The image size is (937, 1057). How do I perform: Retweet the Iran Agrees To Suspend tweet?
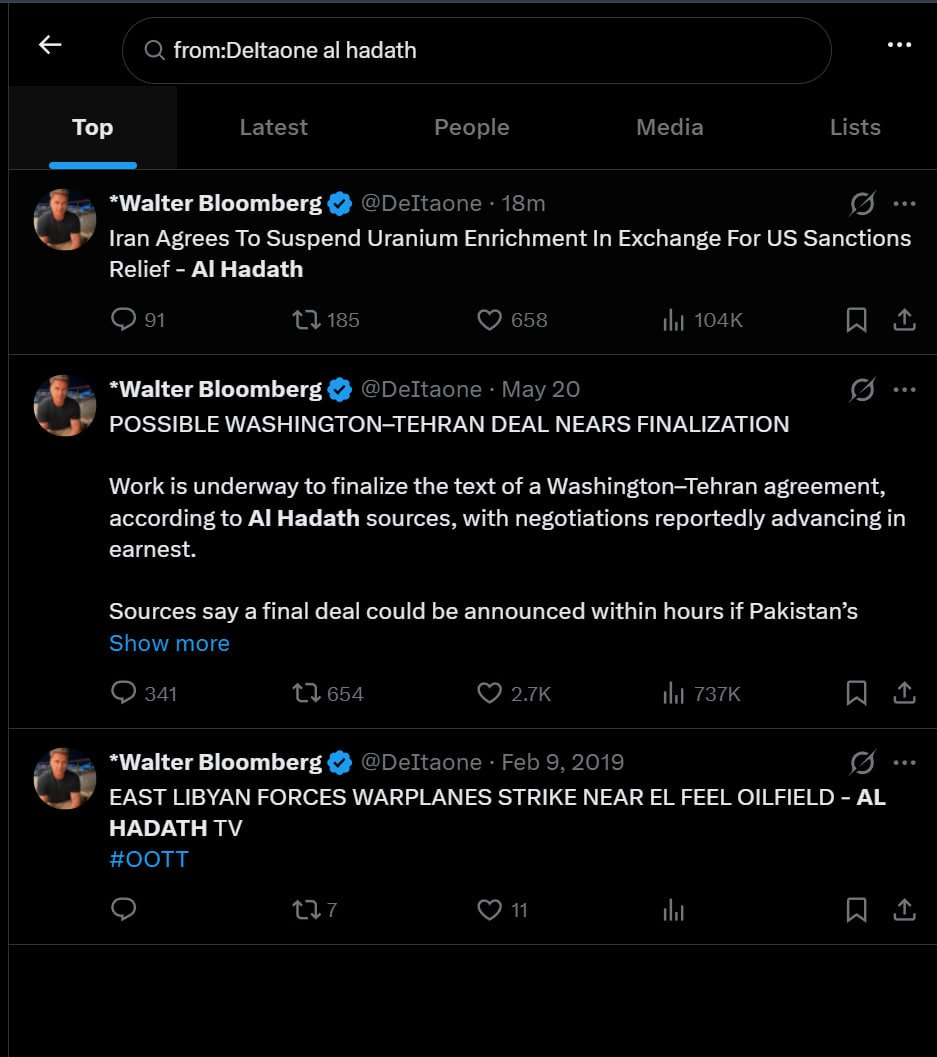point(306,320)
